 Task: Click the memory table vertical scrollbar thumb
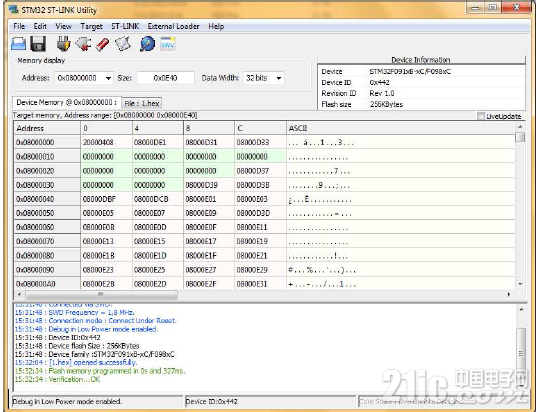[520, 137]
